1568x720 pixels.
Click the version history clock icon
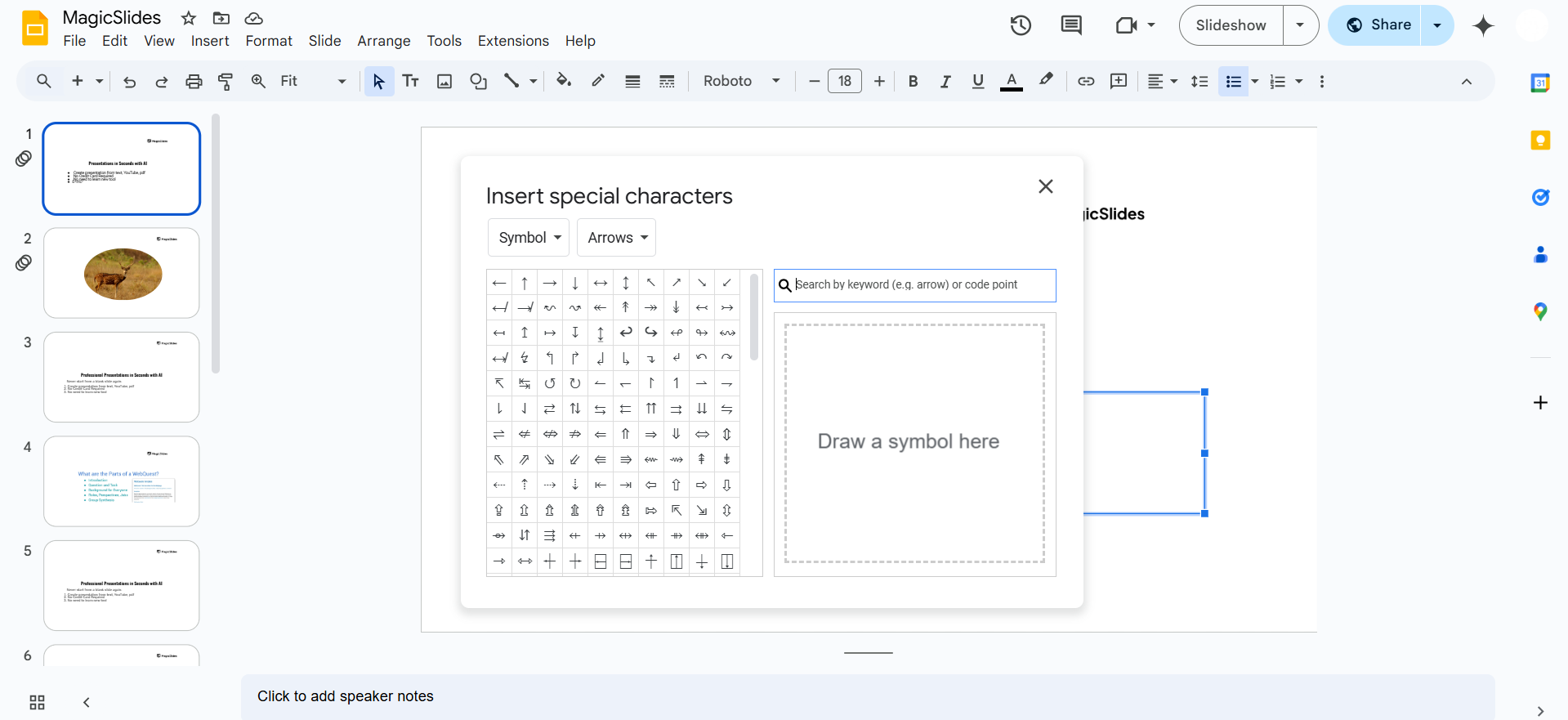click(1020, 25)
